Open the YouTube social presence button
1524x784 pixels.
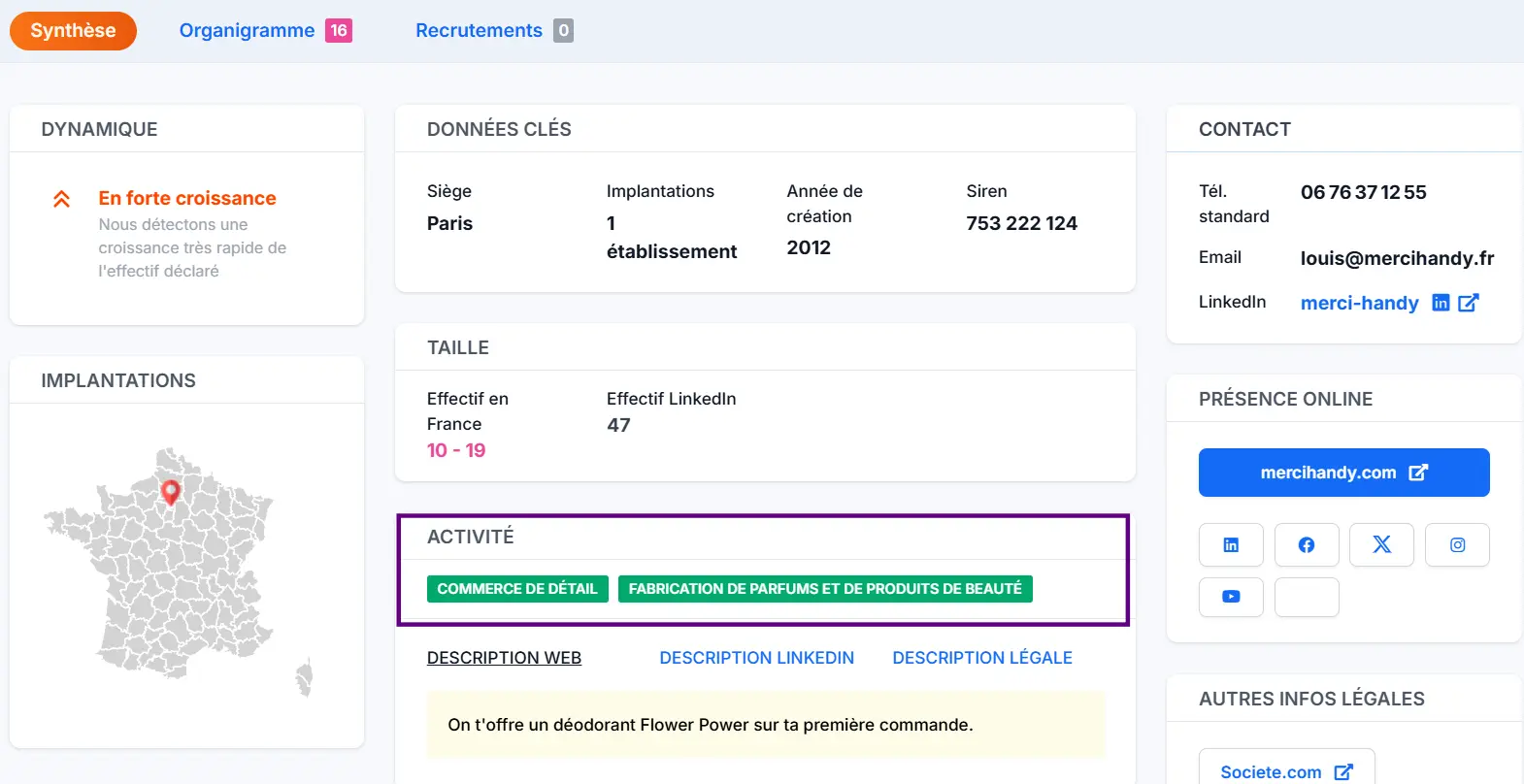[x=1231, y=597]
